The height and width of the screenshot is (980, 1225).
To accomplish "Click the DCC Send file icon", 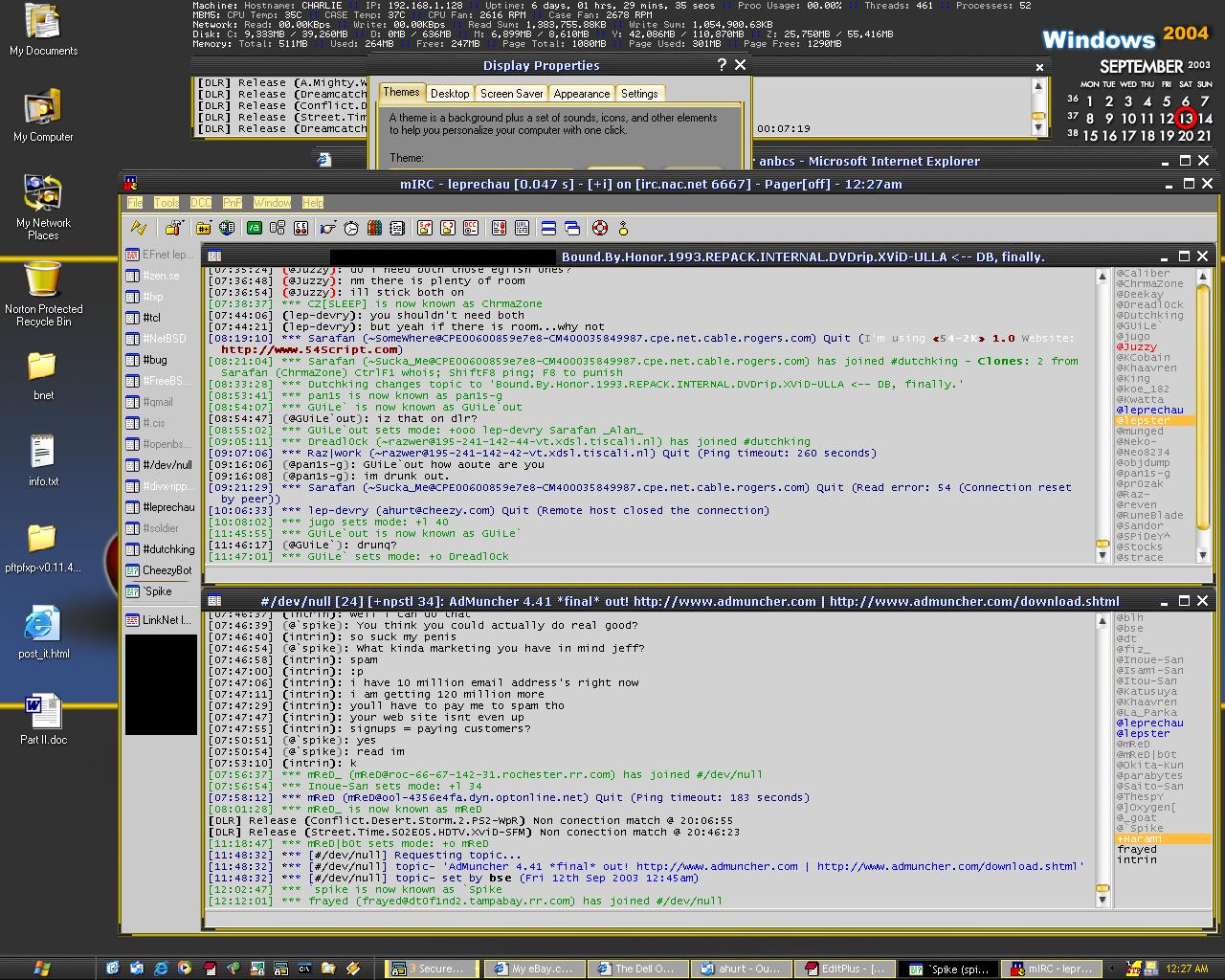I will [424, 228].
